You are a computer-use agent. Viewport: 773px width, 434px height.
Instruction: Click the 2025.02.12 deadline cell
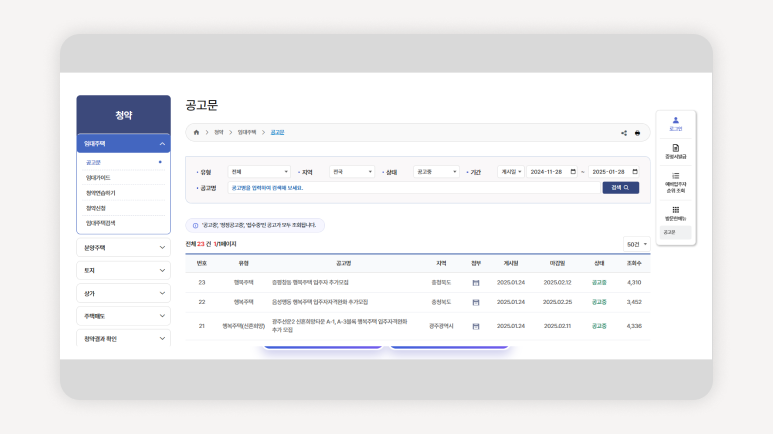558,283
